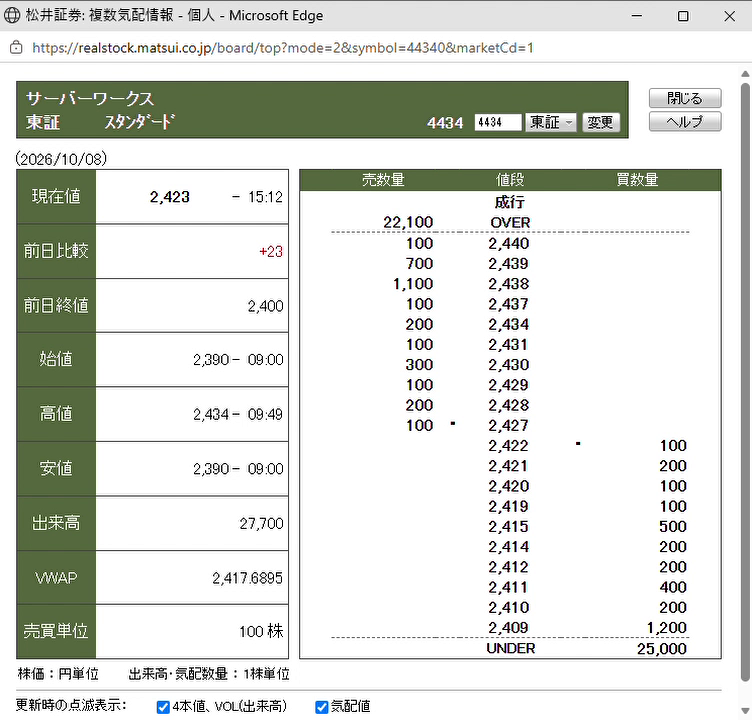
Task: Click the 成行 market order row
Action: tap(510, 202)
